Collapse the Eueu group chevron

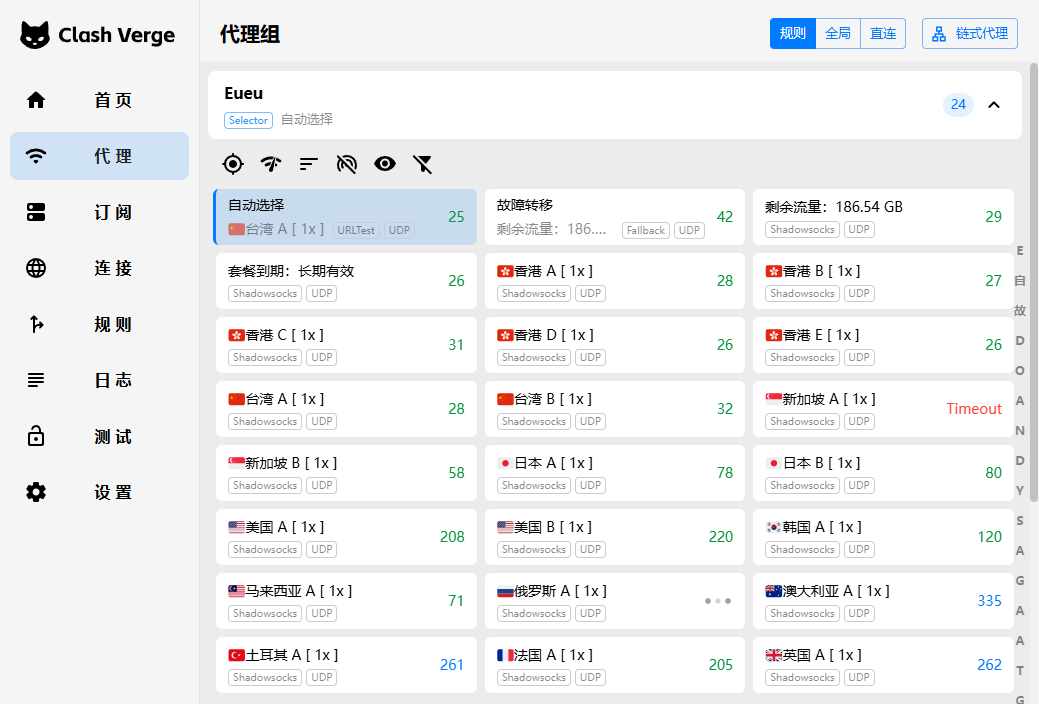(x=994, y=105)
